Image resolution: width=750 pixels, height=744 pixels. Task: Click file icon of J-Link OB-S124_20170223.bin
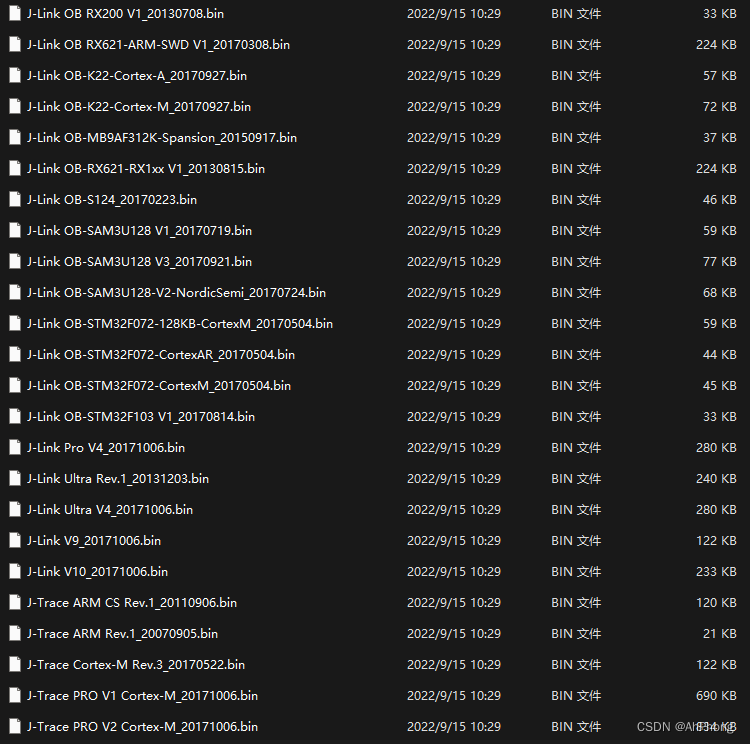15,200
